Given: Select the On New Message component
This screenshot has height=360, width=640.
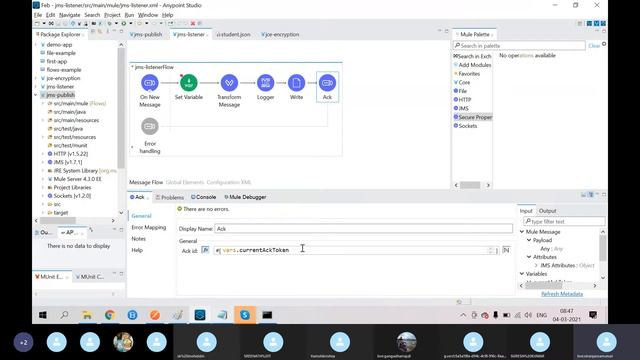Looking at the screenshot, I should click(149, 83).
